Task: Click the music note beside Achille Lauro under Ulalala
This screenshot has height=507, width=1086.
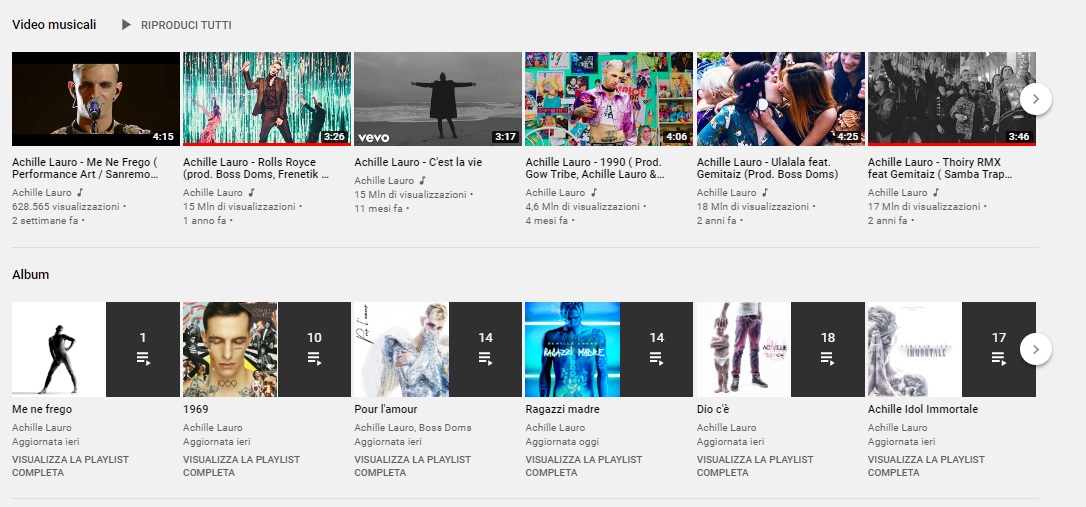Action: [765, 193]
